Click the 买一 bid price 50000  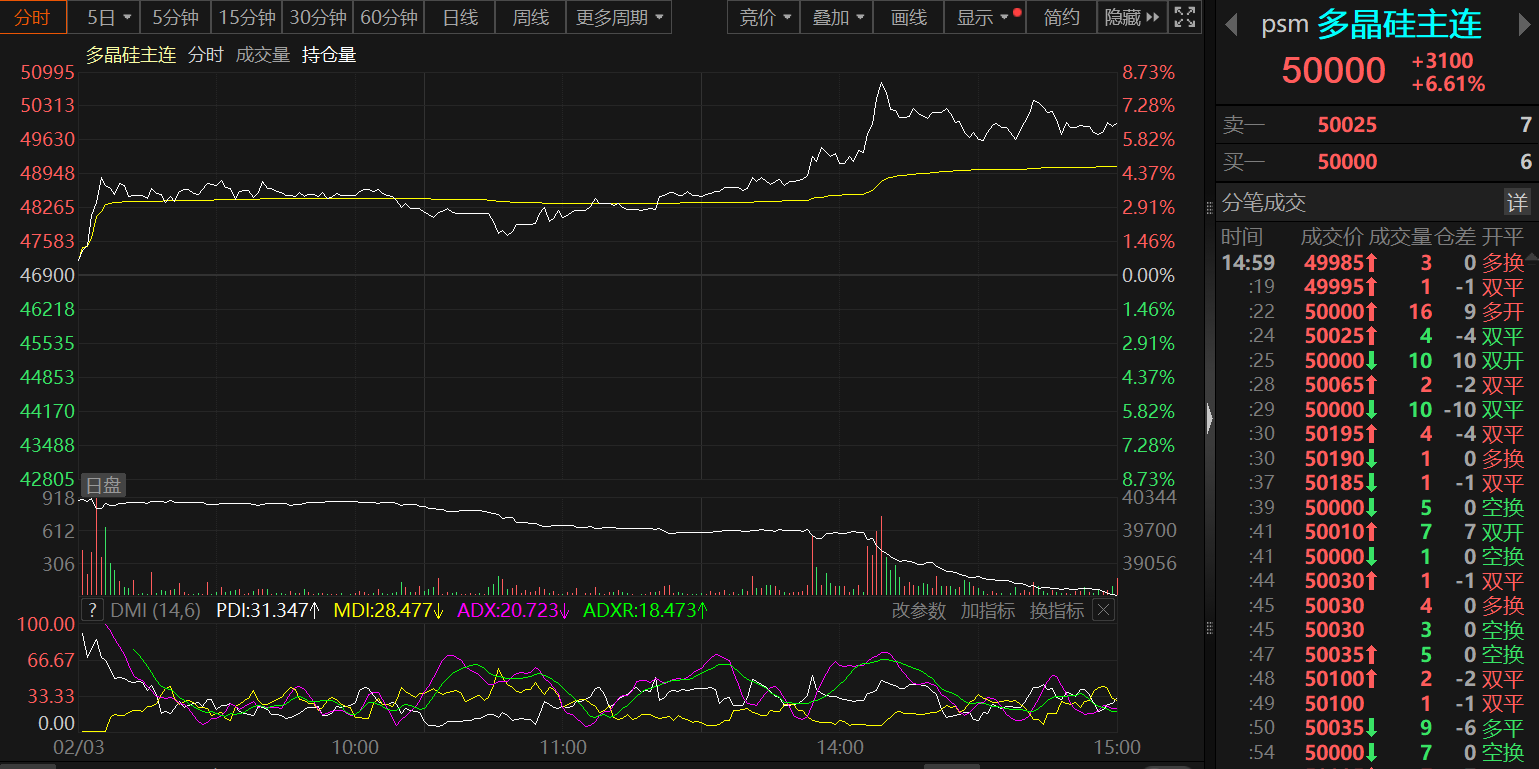[1347, 162]
